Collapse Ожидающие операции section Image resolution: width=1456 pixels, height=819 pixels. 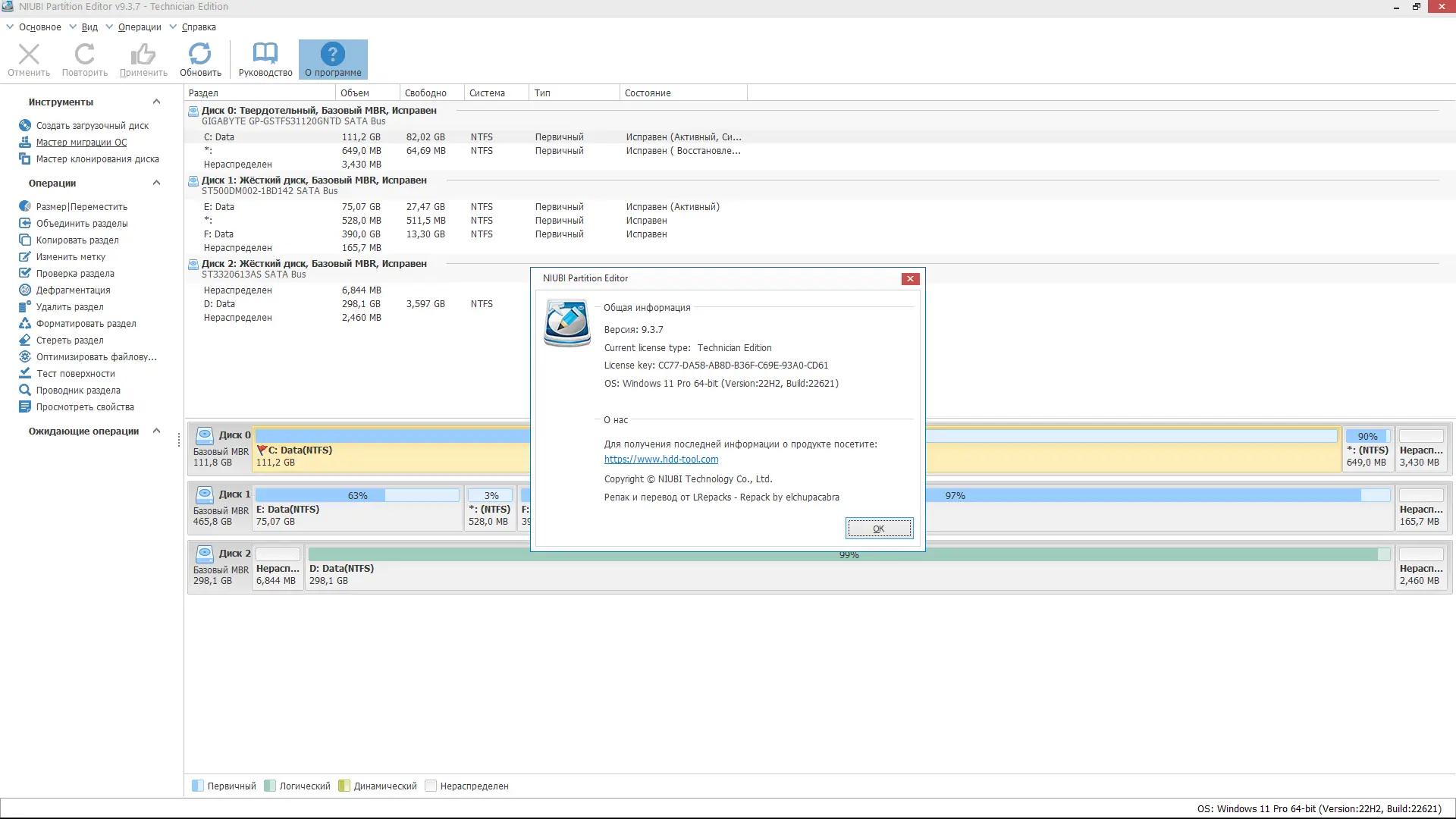[x=156, y=431]
